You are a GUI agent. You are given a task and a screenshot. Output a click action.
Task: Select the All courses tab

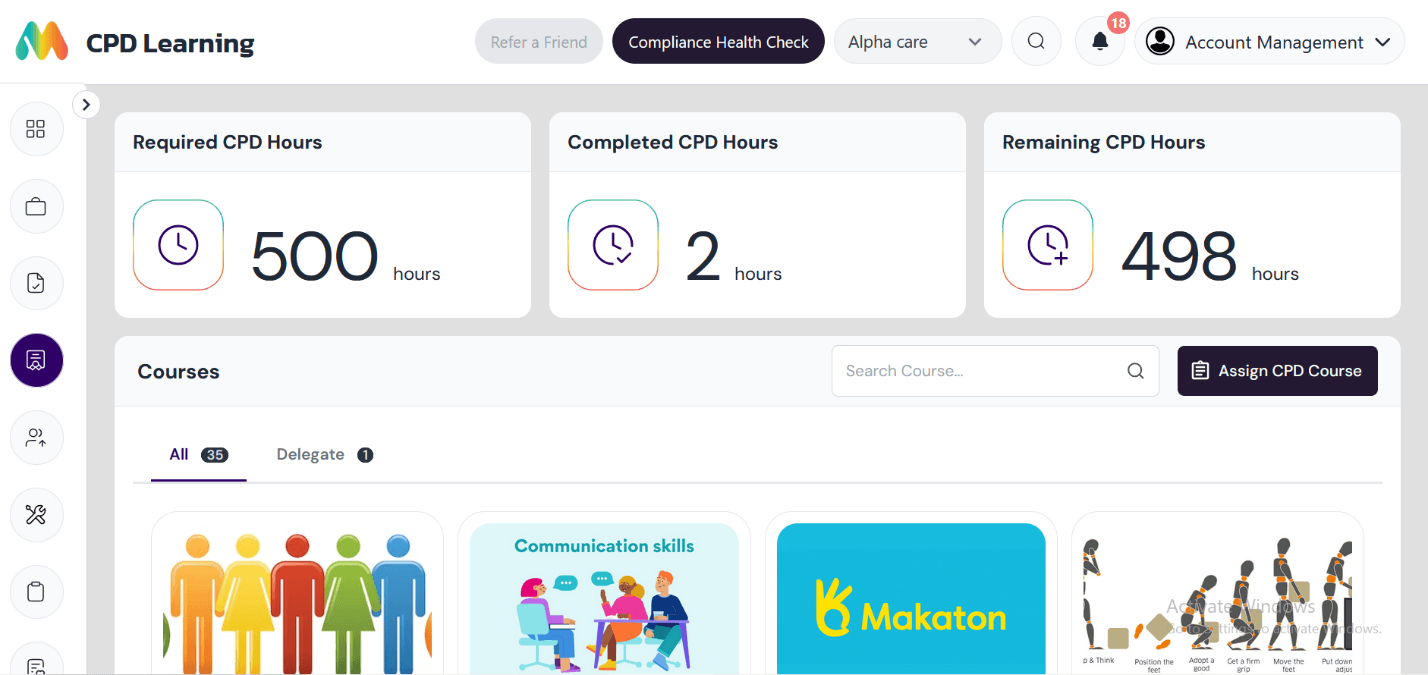197,454
